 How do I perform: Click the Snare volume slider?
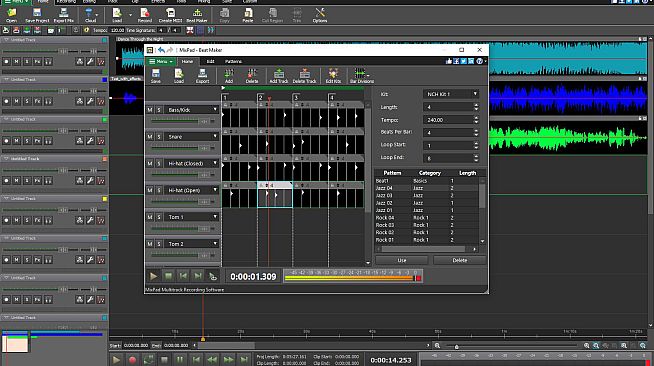coord(184,148)
